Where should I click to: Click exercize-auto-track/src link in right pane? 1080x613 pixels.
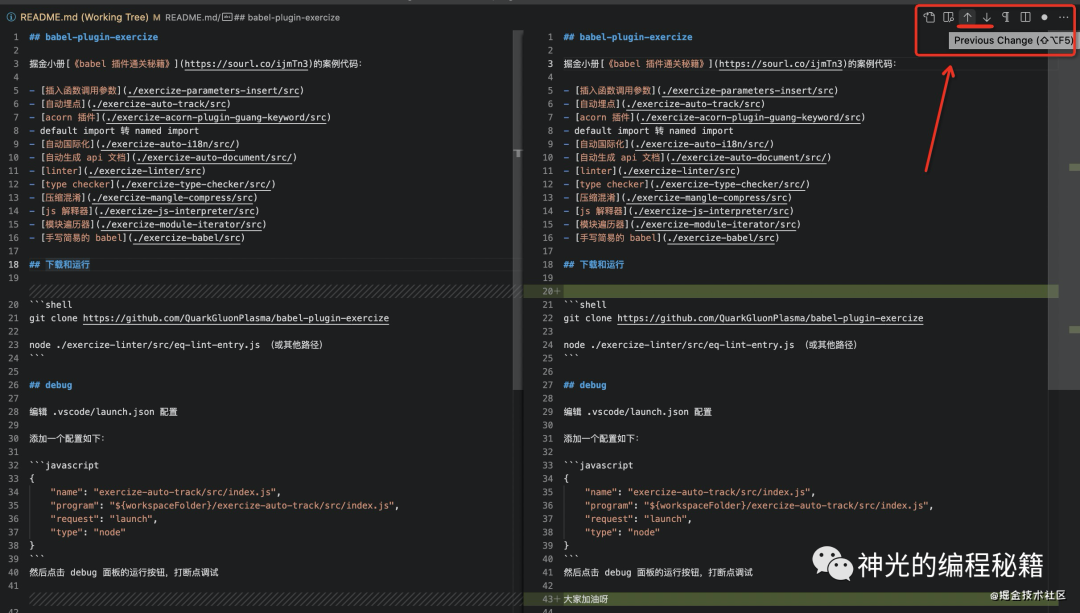[692, 104]
